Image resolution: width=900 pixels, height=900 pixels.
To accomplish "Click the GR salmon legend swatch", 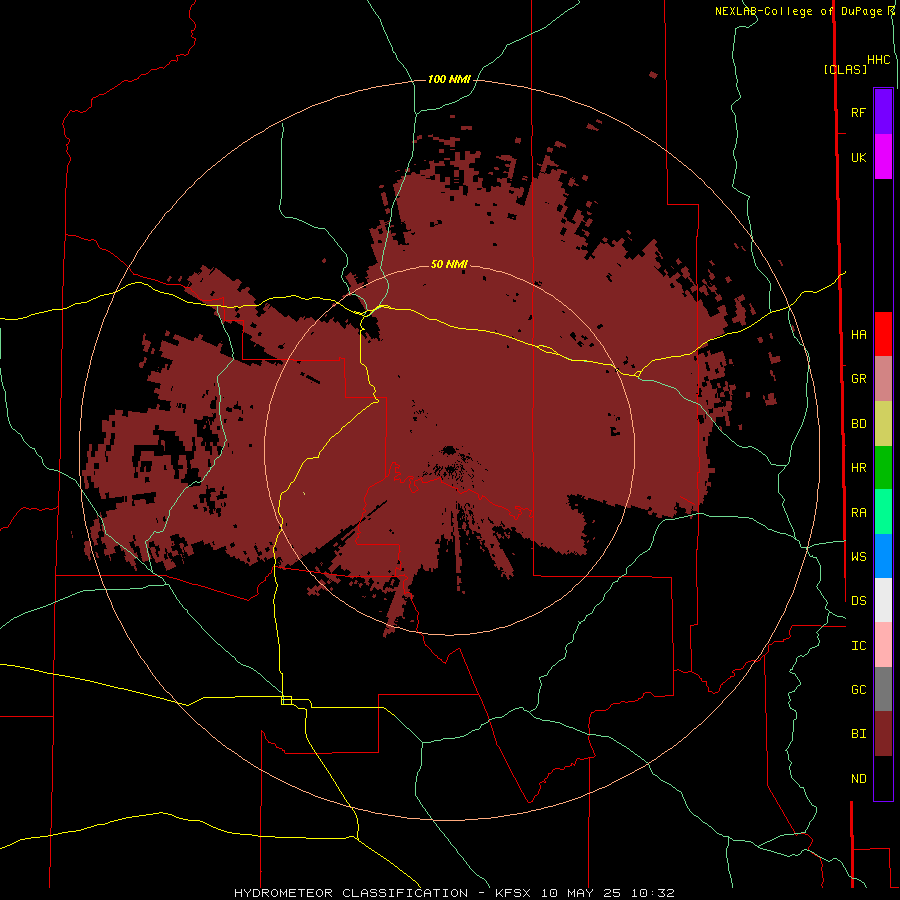I will click(x=883, y=379).
